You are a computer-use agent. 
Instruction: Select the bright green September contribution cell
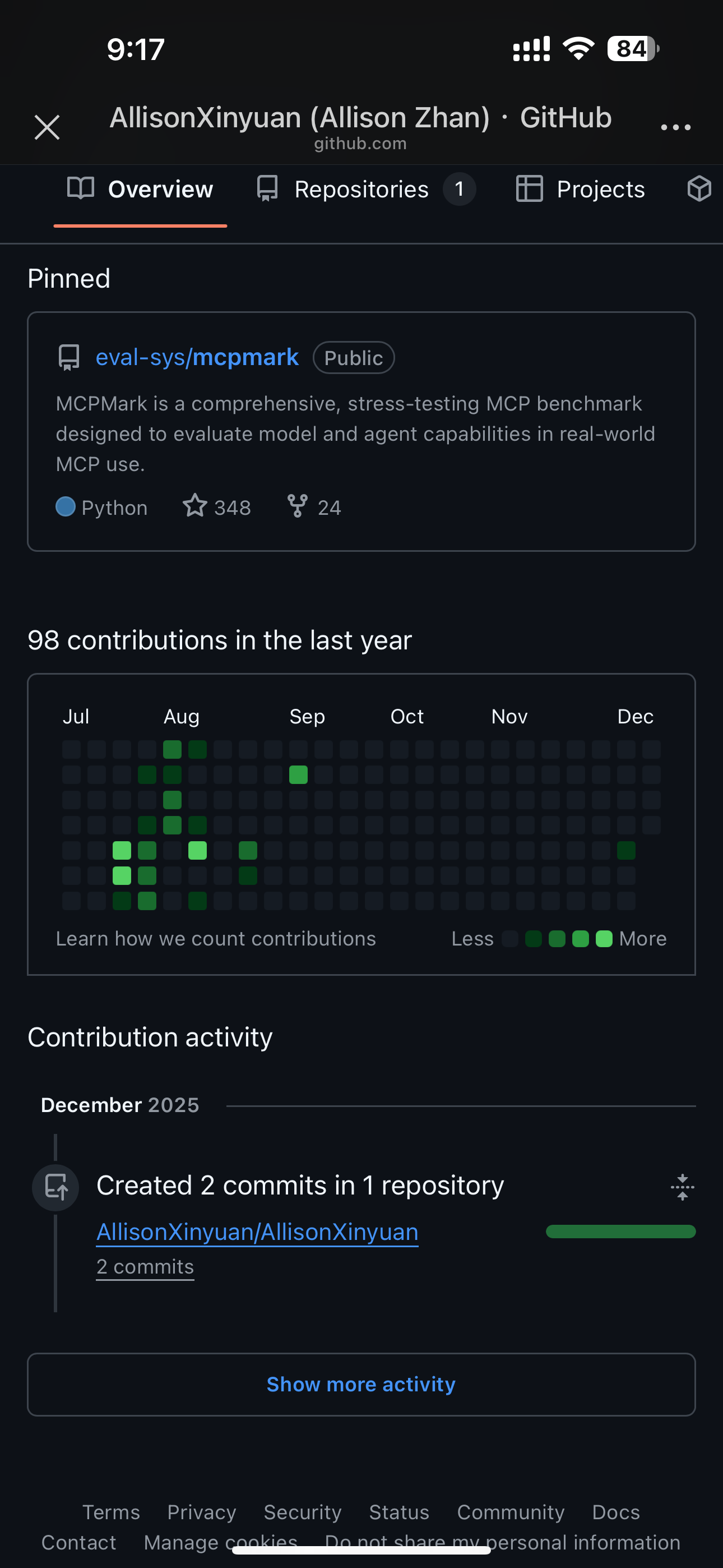tap(298, 775)
